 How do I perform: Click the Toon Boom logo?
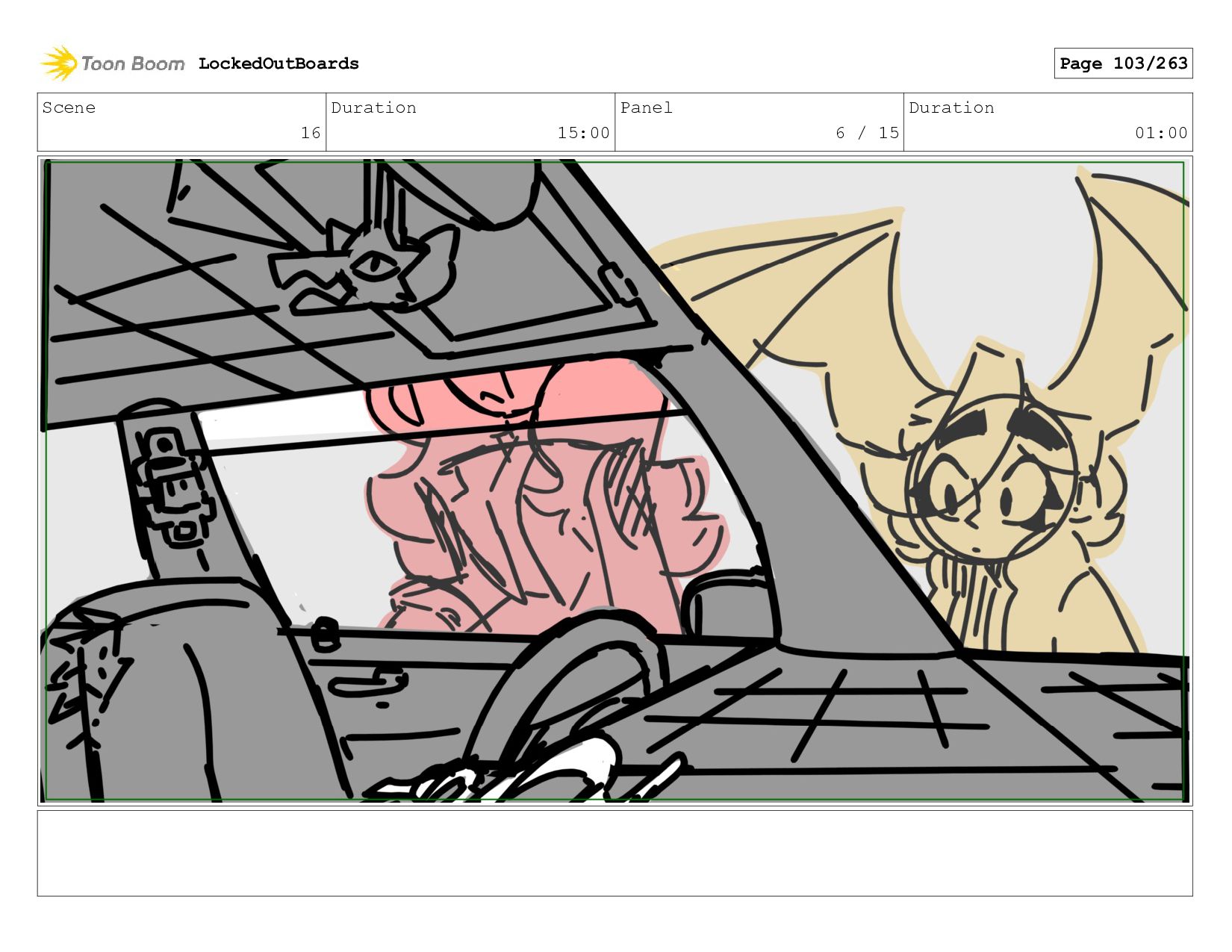coord(112,63)
